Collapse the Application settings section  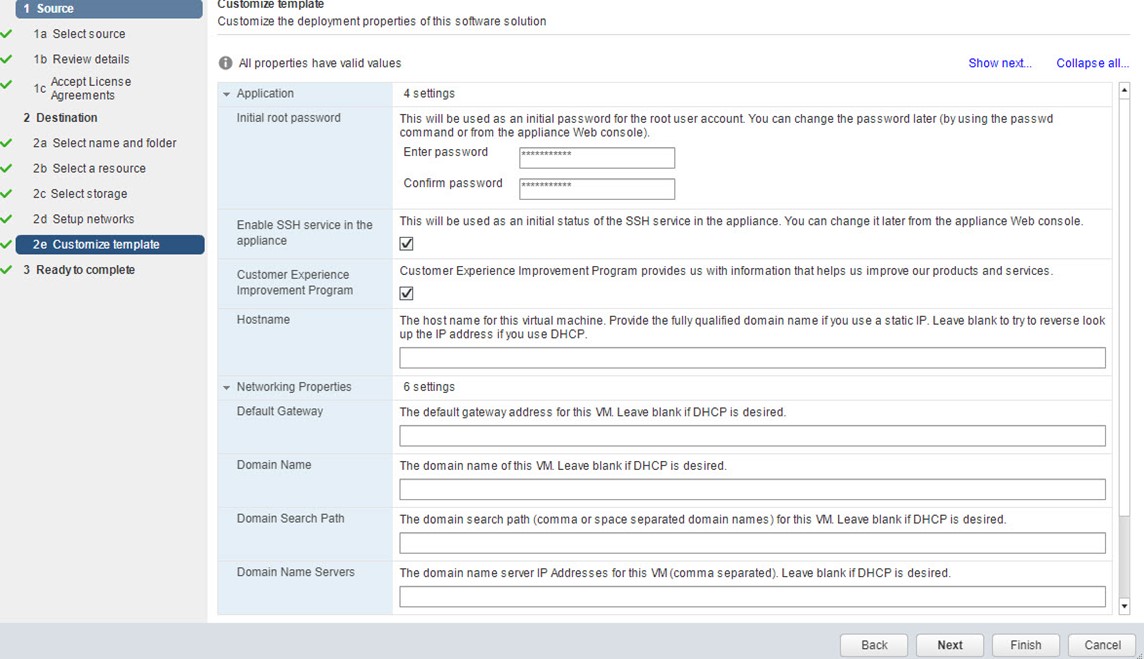click(227, 94)
